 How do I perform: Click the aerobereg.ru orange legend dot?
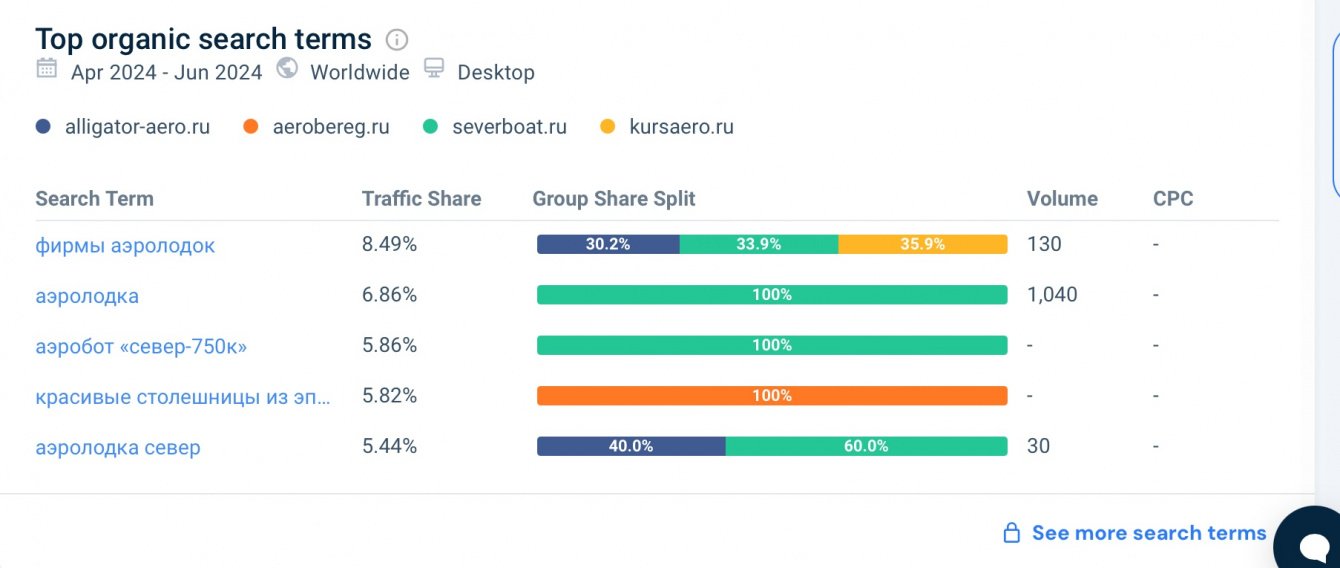[x=251, y=127]
